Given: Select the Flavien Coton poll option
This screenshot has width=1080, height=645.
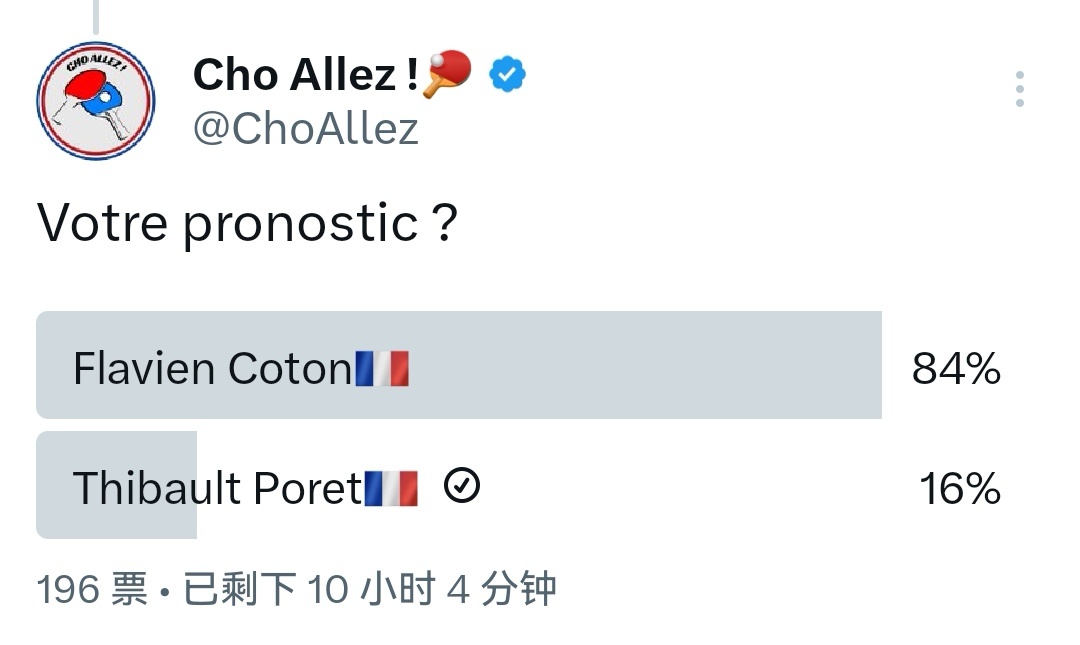Looking at the screenshot, I should (212, 369).
